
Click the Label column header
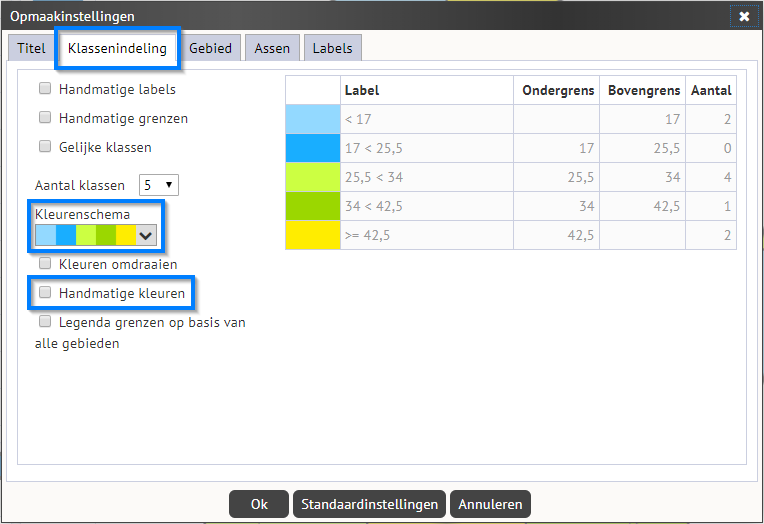[427, 90]
